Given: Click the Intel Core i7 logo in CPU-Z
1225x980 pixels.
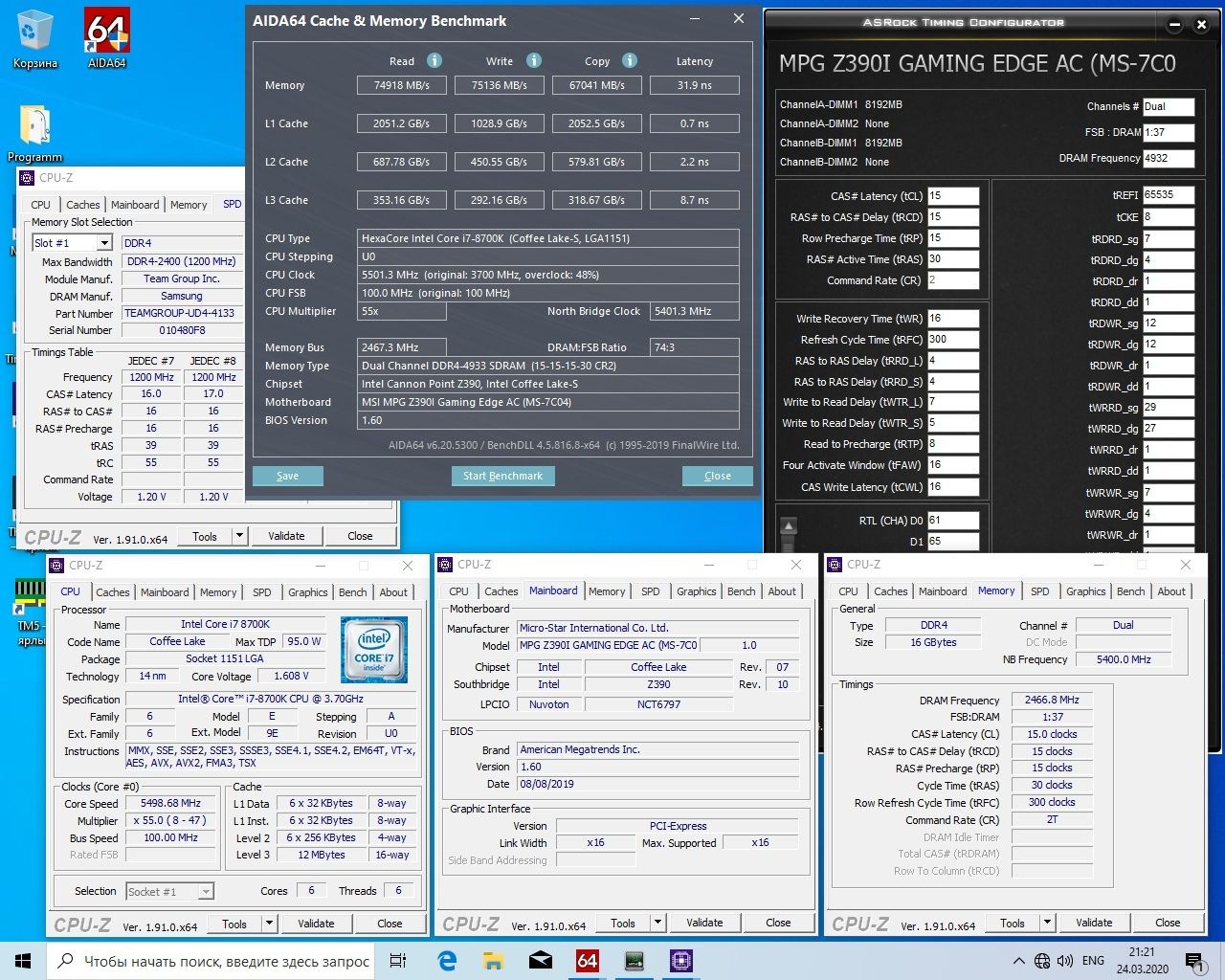Looking at the screenshot, I should (x=374, y=649).
